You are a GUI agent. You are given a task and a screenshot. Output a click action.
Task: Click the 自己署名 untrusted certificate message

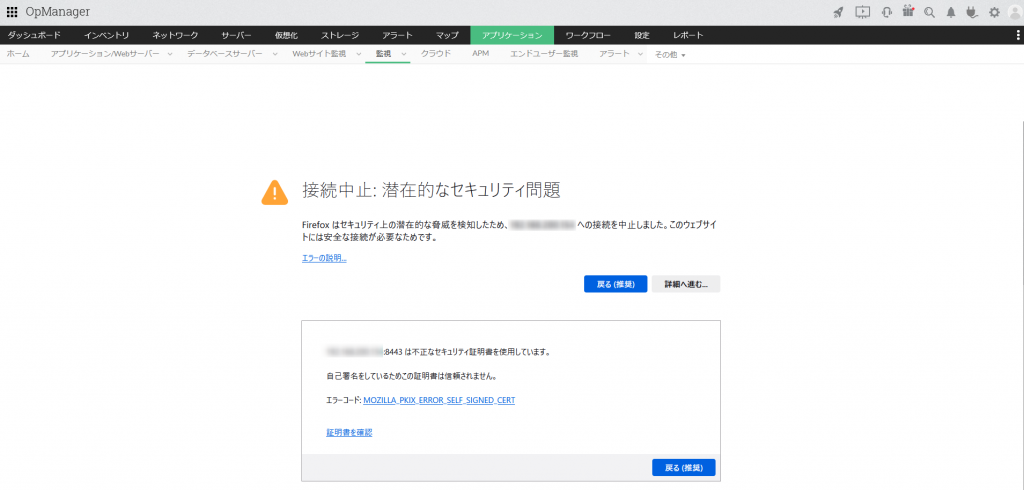point(411,376)
